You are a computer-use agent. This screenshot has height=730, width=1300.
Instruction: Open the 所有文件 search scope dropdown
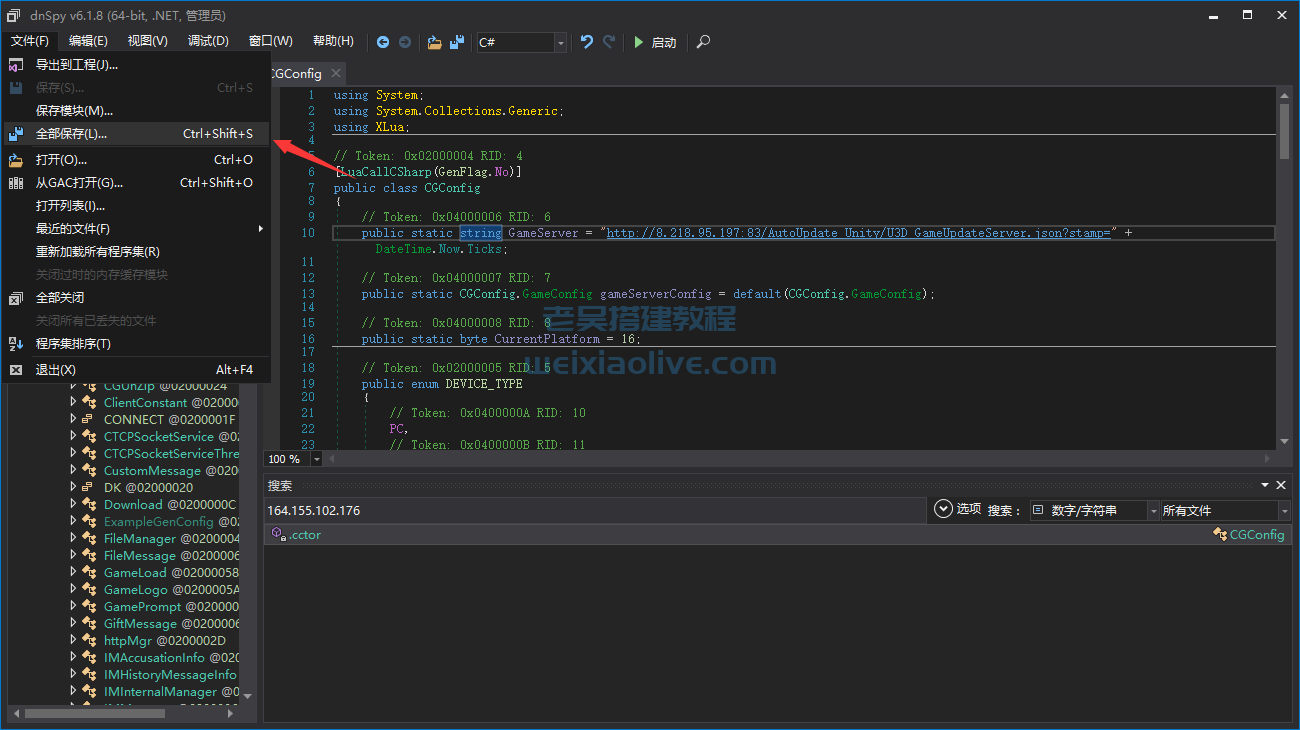[1282, 511]
